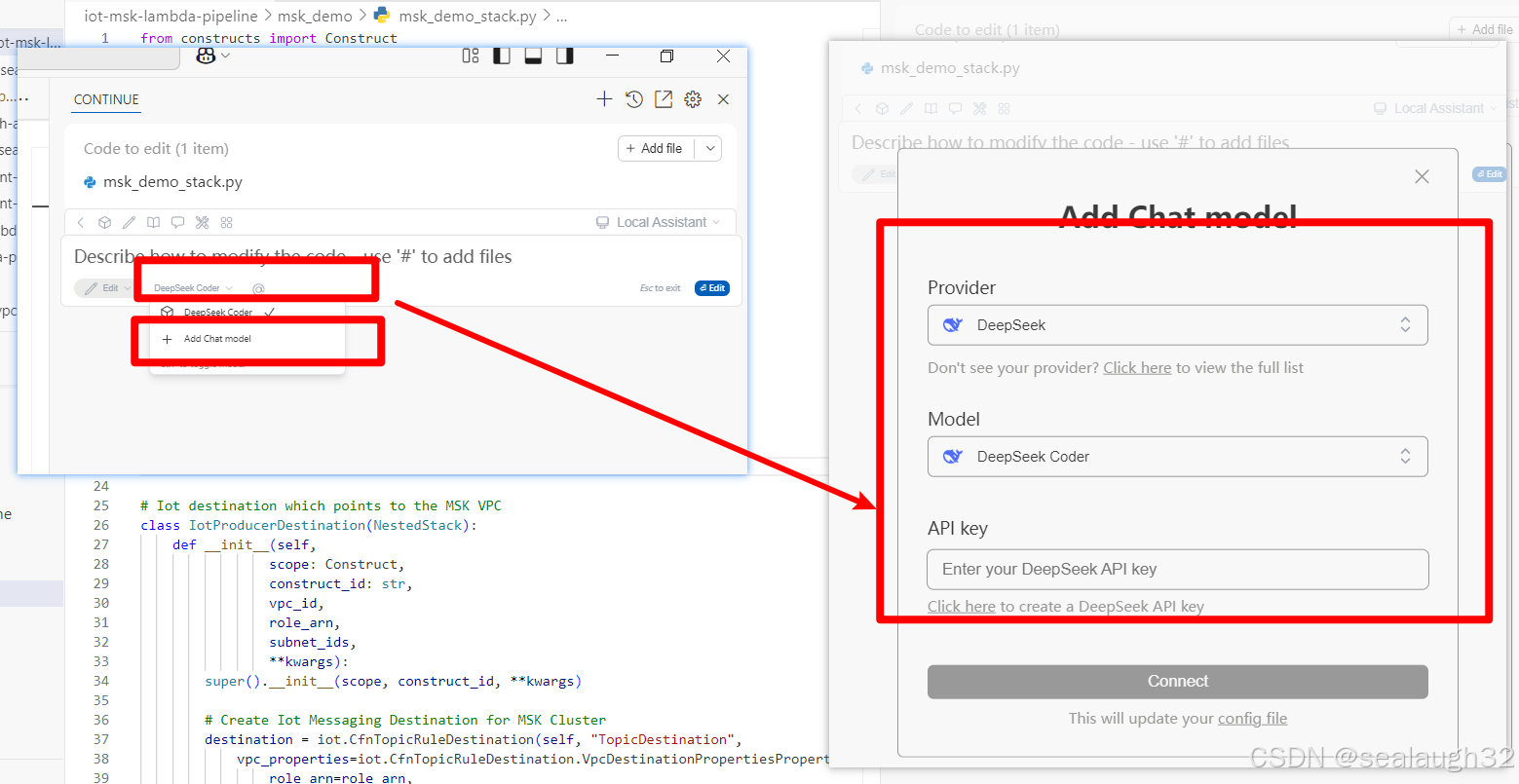Click the 'construct_id: str,' code line
1519x784 pixels.
tap(341, 583)
